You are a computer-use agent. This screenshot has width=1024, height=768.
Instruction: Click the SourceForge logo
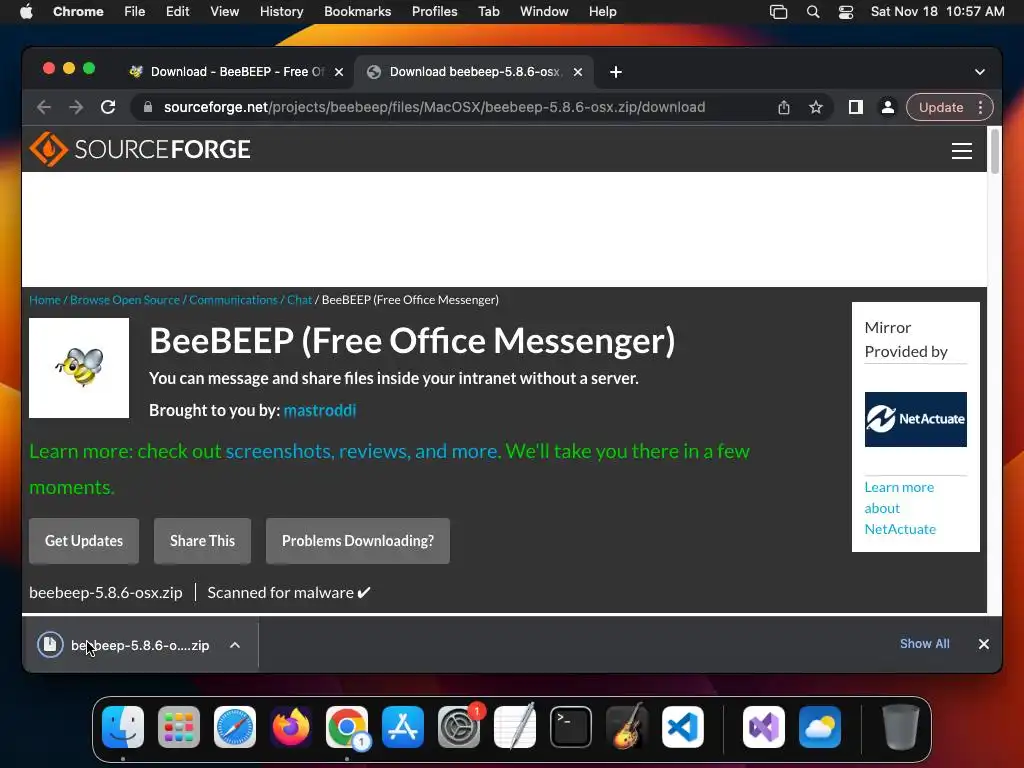point(140,149)
